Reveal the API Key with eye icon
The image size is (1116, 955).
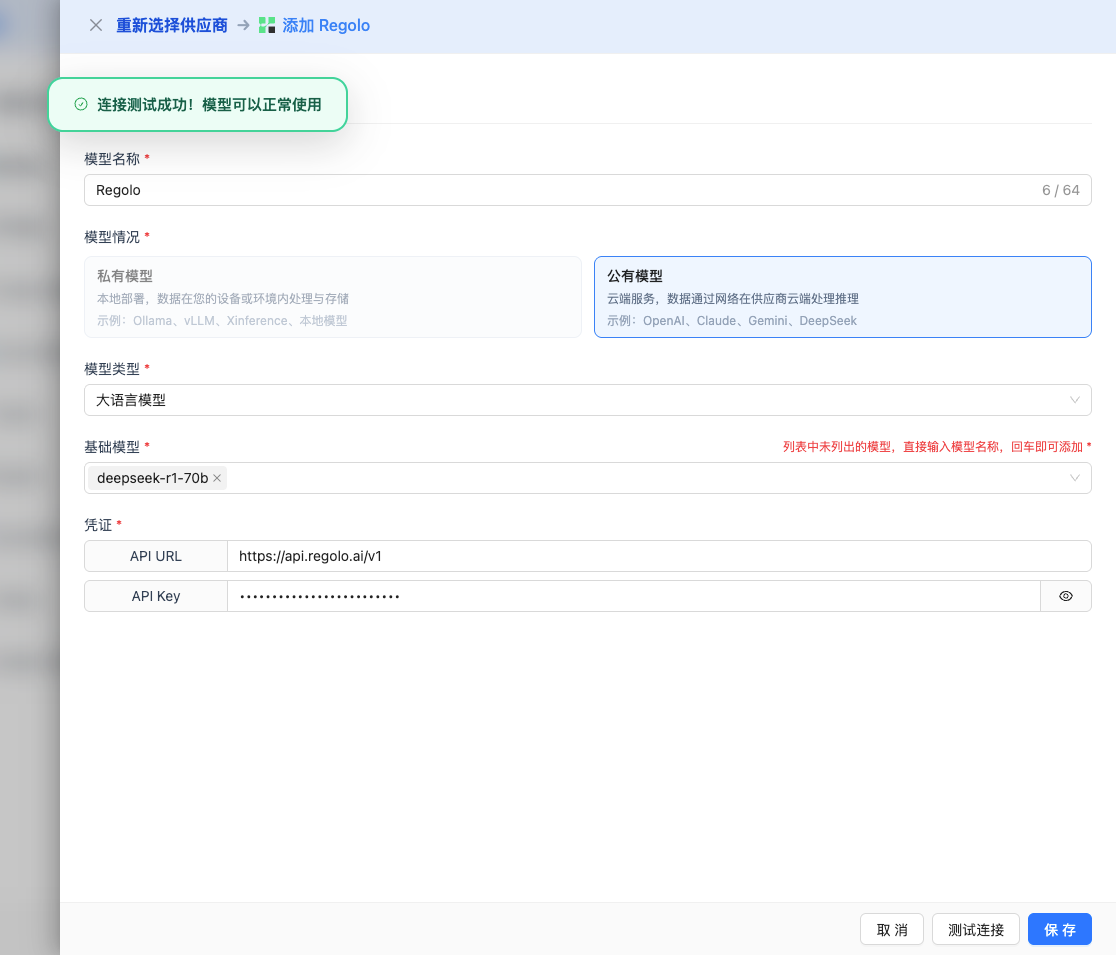(x=1065, y=596)
